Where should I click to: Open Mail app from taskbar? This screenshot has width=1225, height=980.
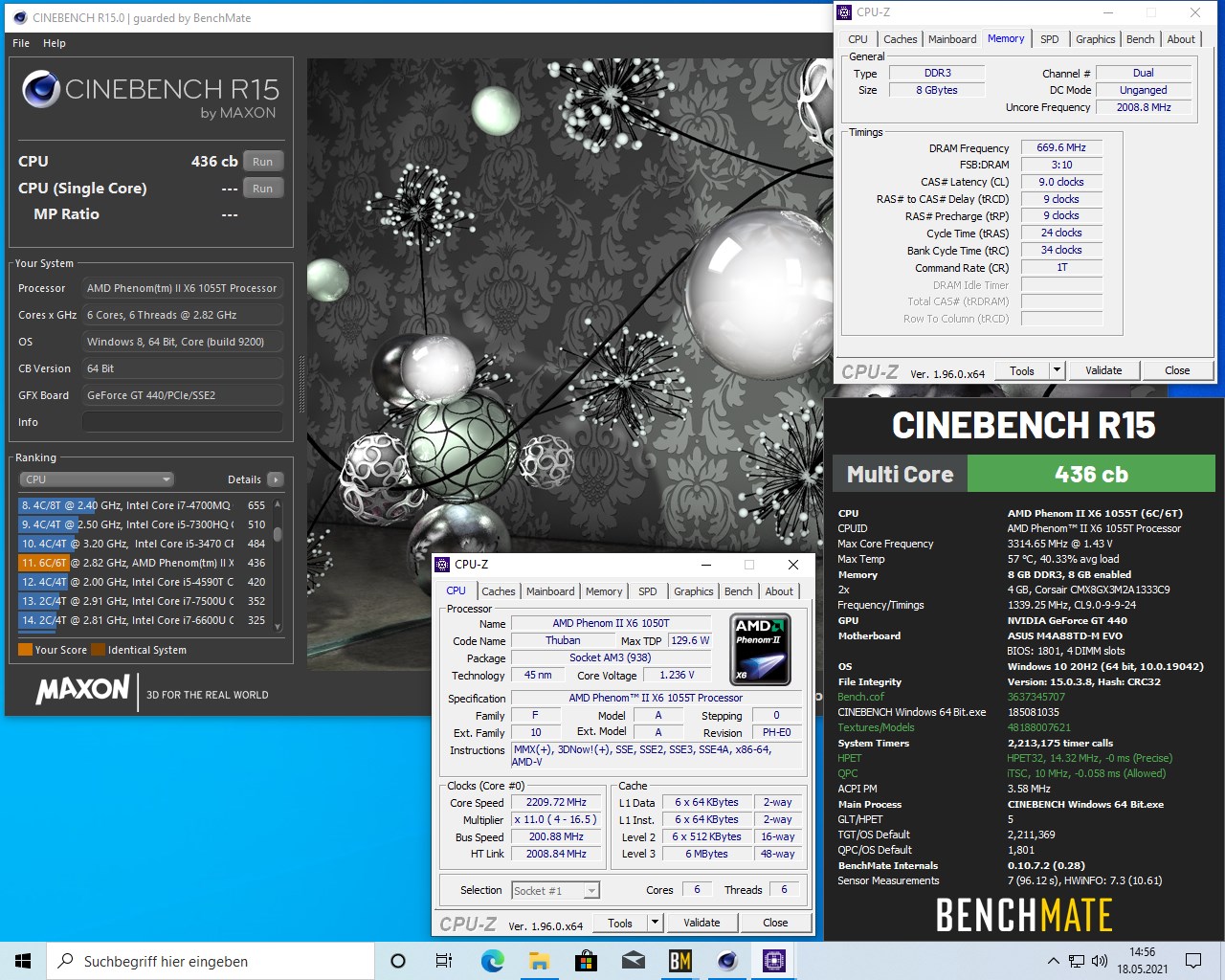pyautogui.click(x=633, y=961)
